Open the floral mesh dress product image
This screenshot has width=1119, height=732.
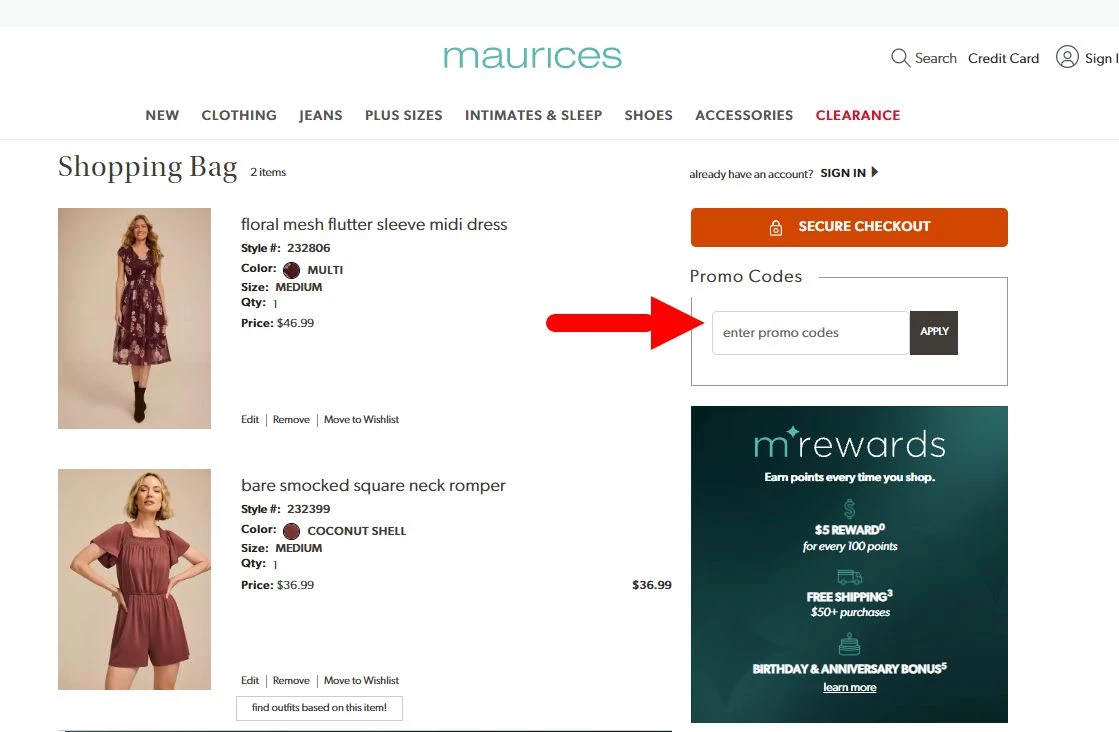134,318
